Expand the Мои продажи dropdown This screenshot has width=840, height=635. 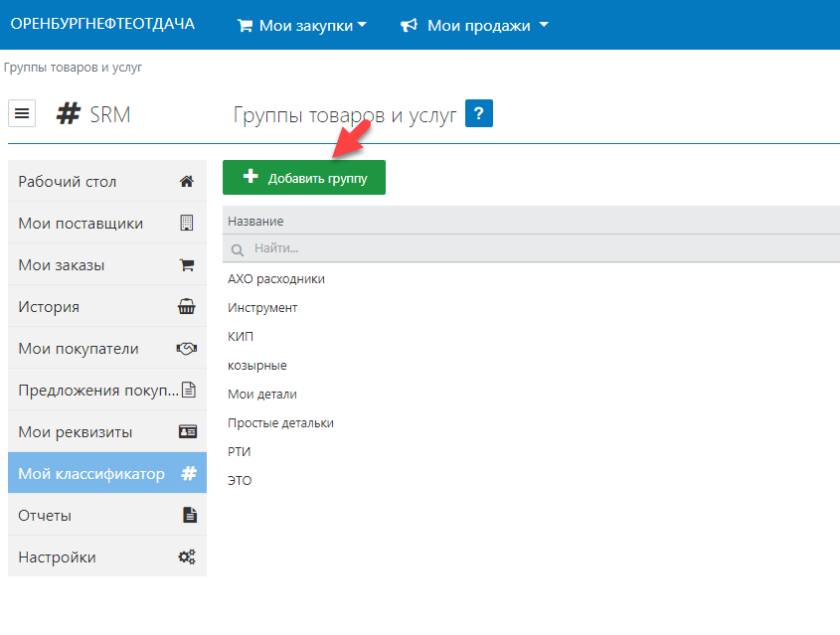pyautogui.click(x=475, y=26)
